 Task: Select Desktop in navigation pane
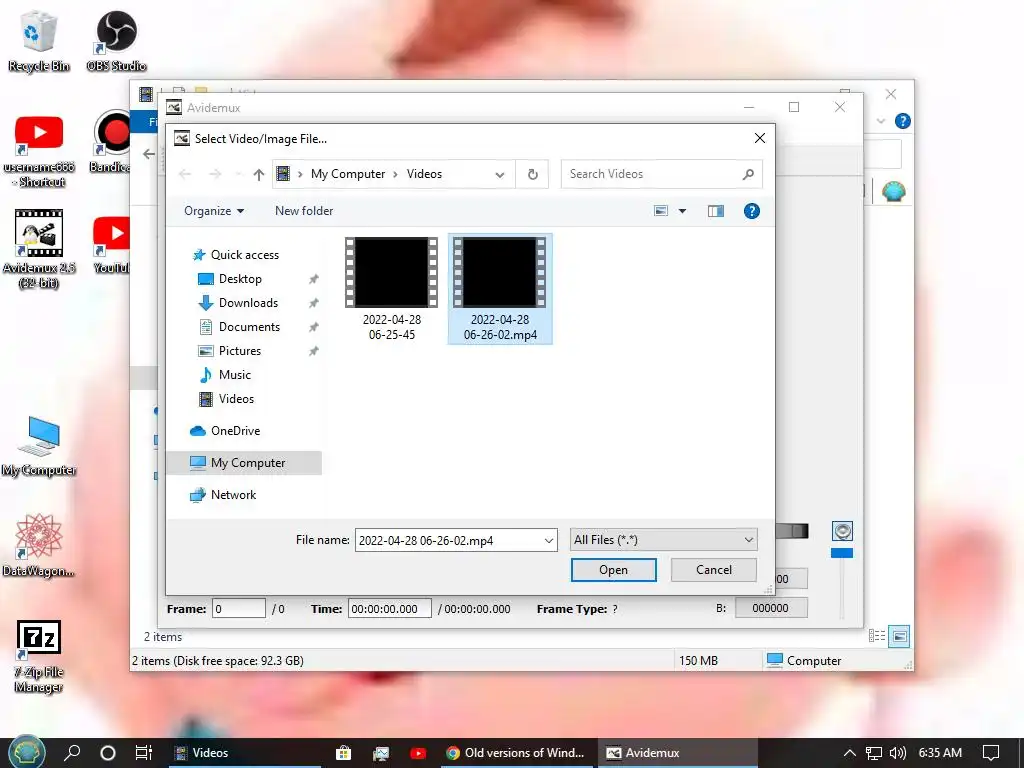(240, 279)
